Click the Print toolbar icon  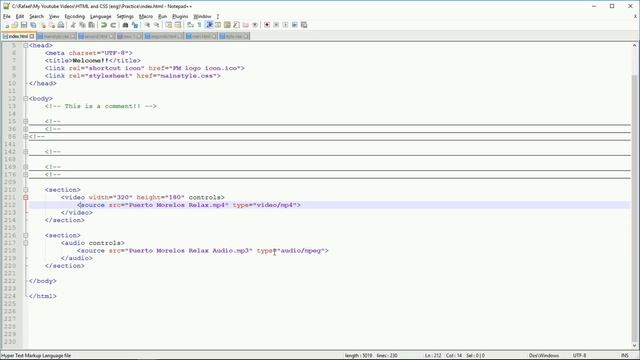61,25
